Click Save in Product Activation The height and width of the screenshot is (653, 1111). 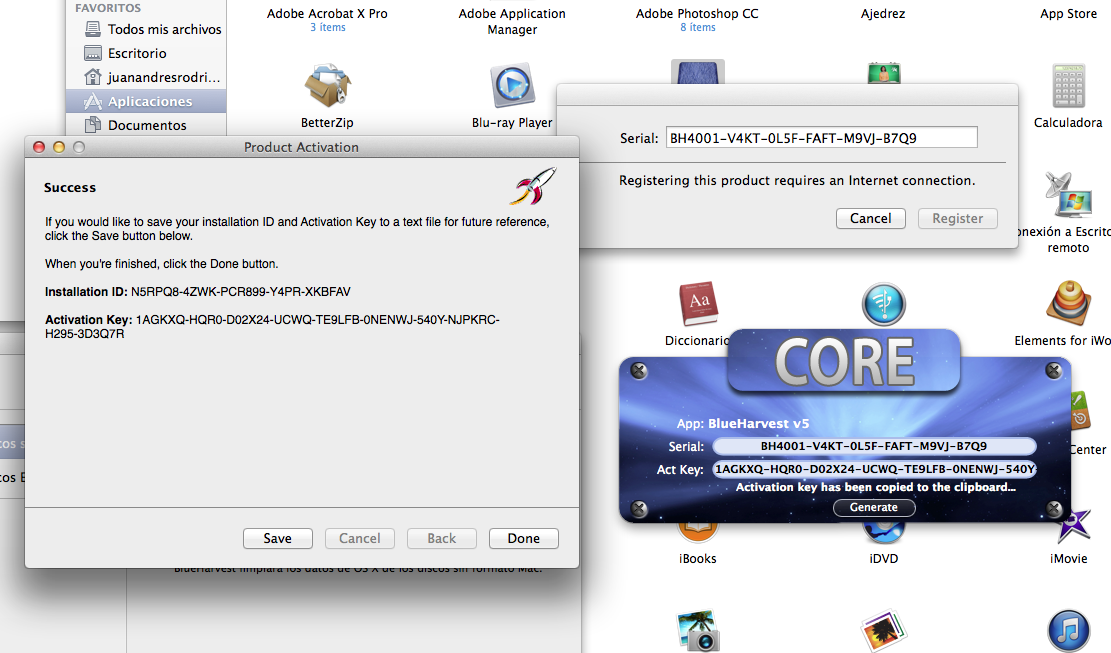pyautogui.click(x=278, y=538)
